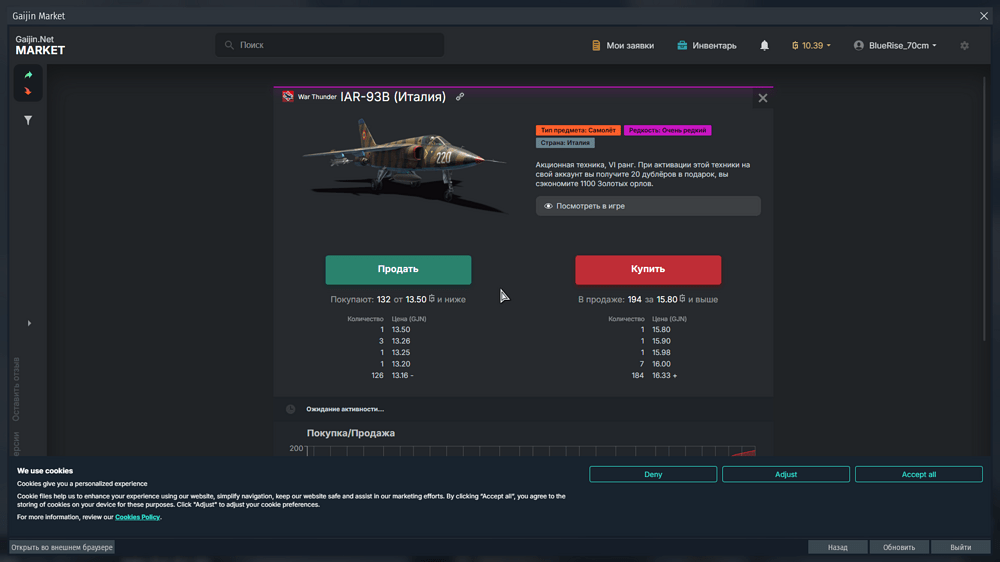Select buy order row 13.16 -
Viewport: 1000px width, 562px height.
pos(392,376)
